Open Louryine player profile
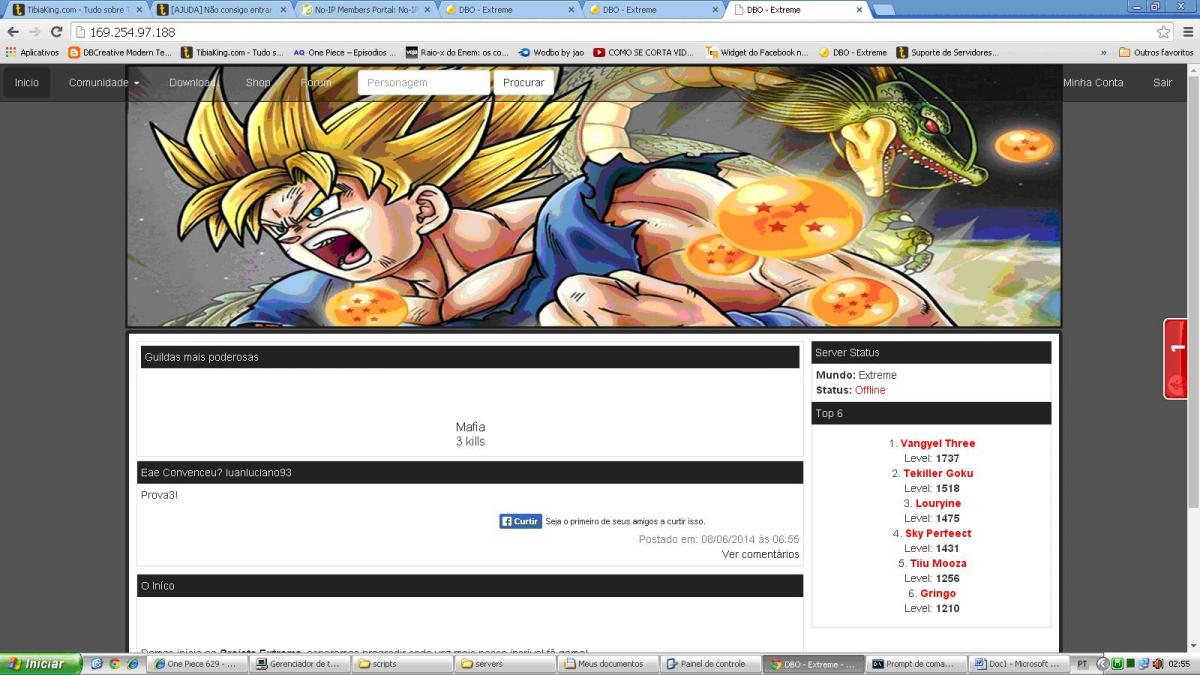Screen dimensions: 1200x675 pyautogui.click(x=938, y=503)
